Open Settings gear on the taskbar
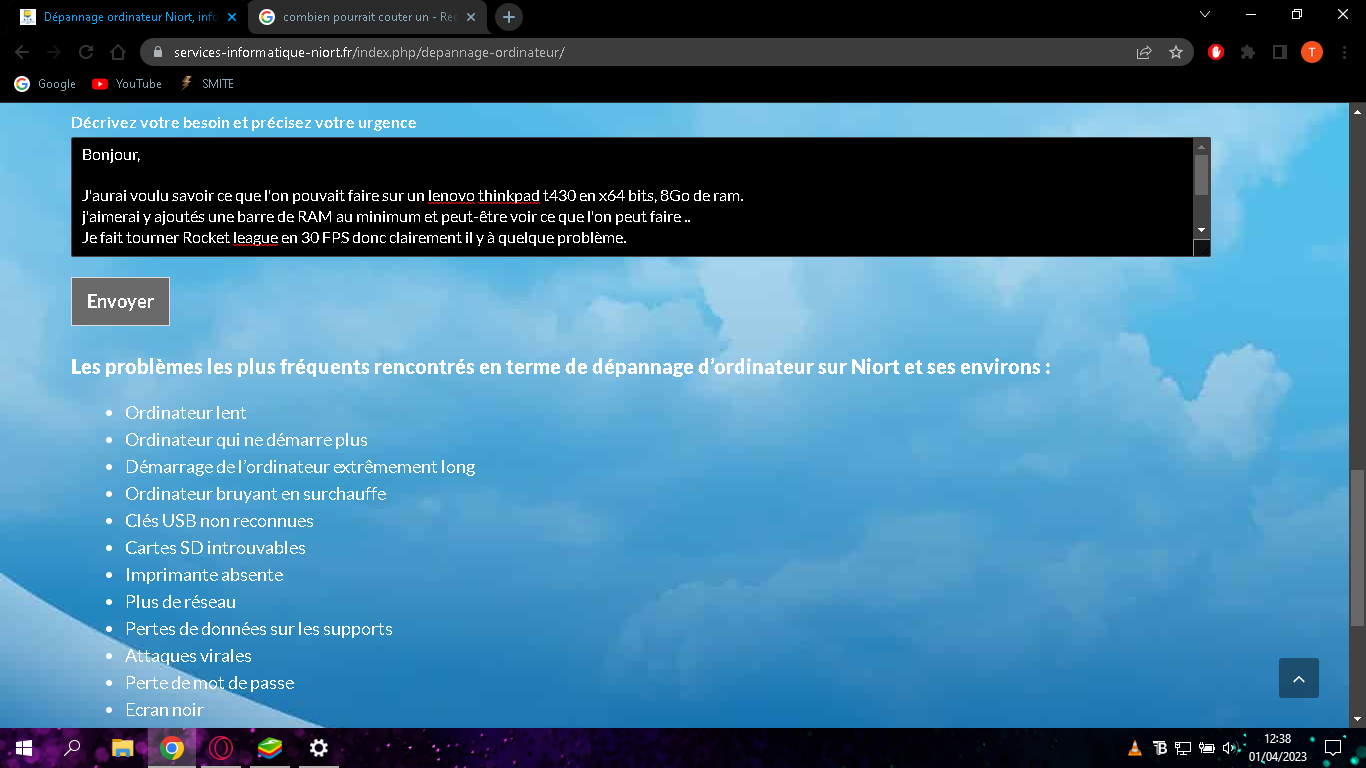This screenshot has height=768, width=1366. click(x=318, y=748)
